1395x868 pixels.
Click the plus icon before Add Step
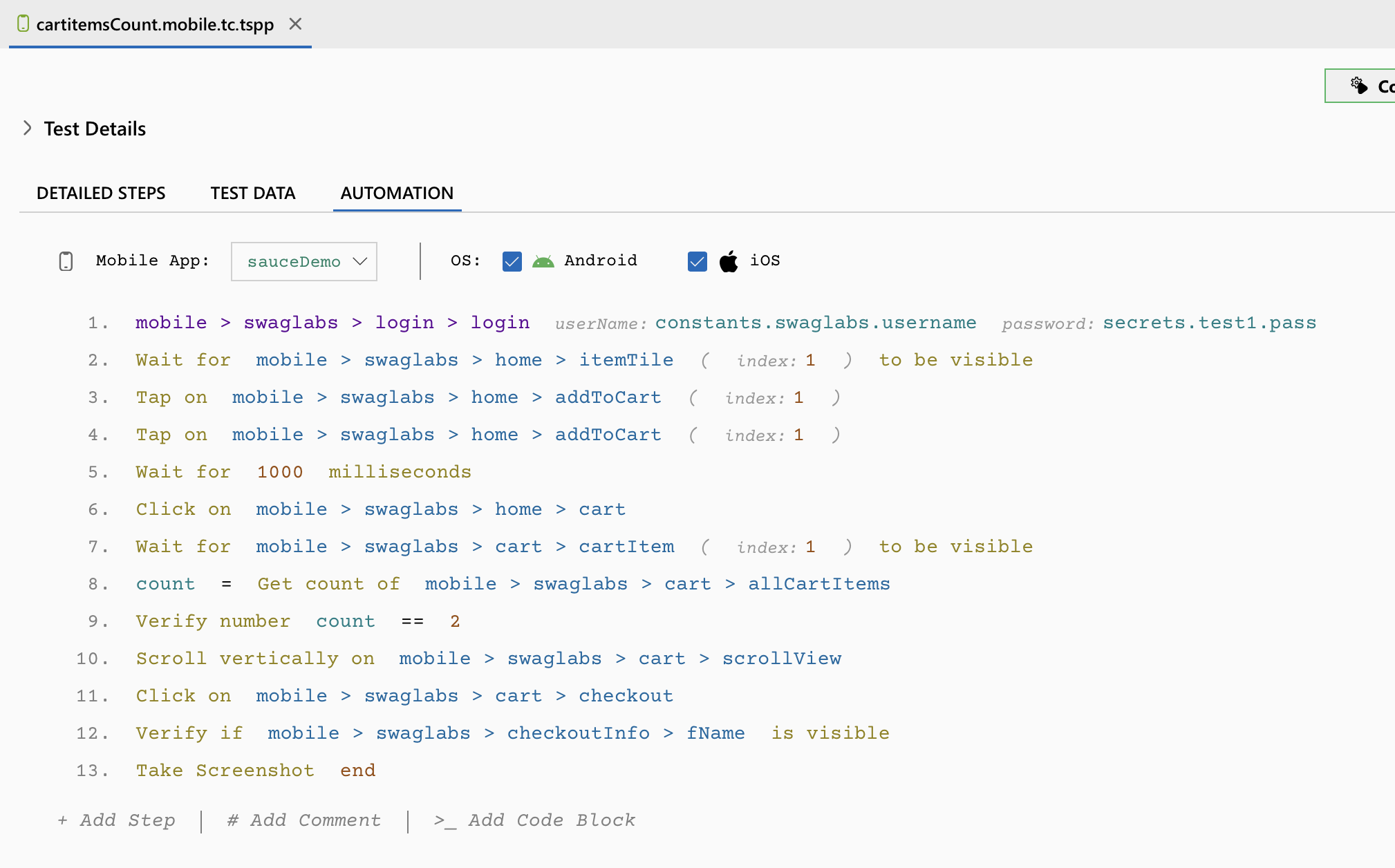point(64,820)
